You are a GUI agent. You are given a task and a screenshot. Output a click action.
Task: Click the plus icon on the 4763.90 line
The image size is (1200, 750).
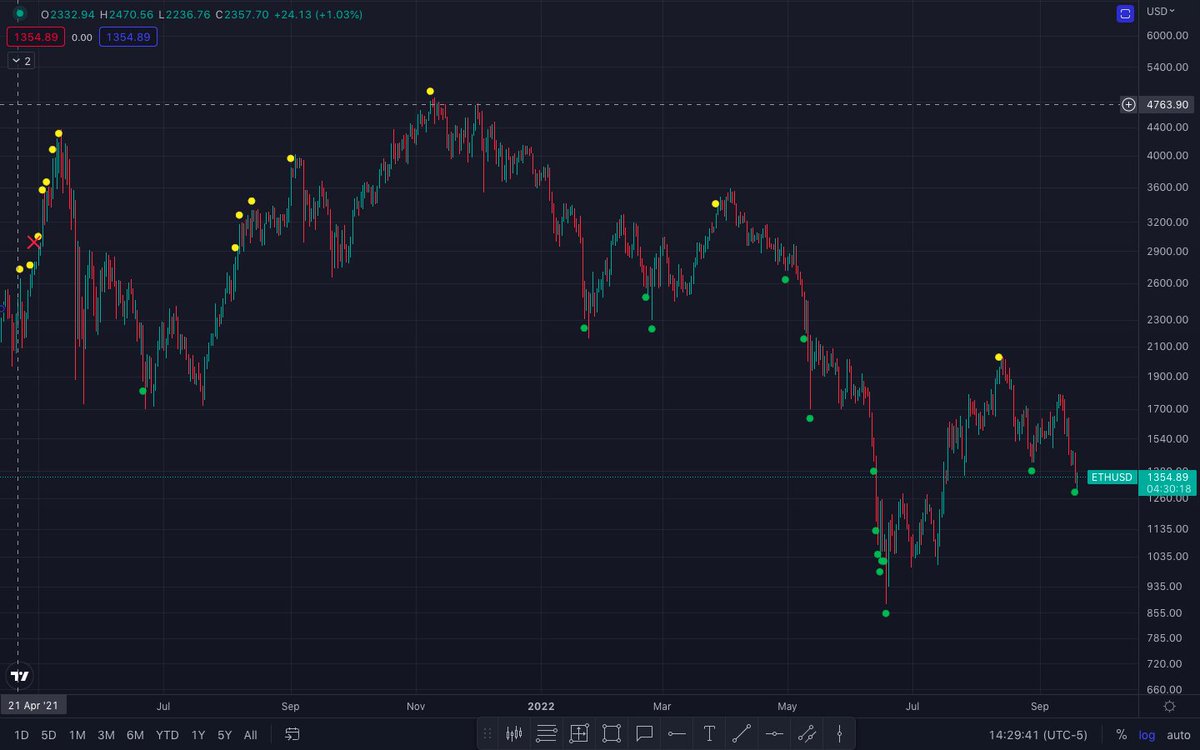[1128, 104]
